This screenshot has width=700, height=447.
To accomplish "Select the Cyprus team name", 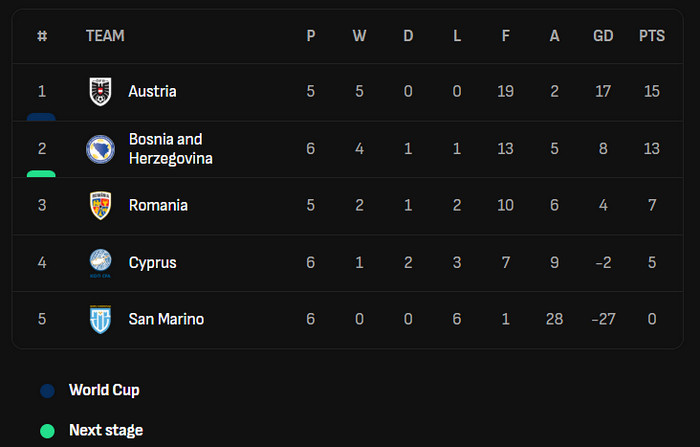I will [x=152, y=263].
